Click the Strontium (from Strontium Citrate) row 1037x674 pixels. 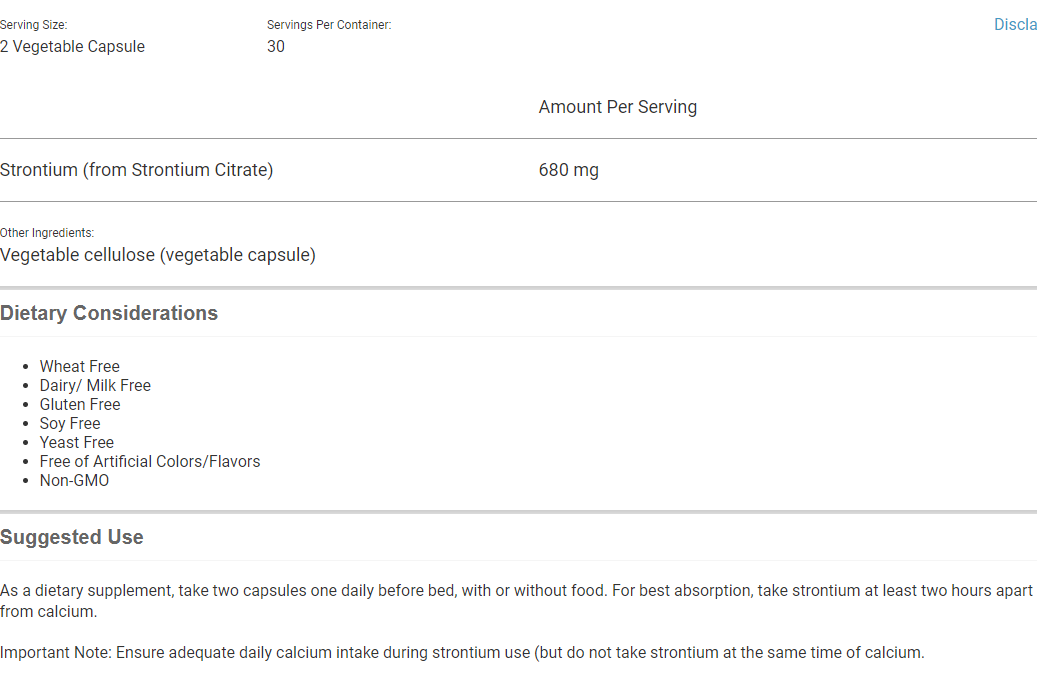[137, 170]
